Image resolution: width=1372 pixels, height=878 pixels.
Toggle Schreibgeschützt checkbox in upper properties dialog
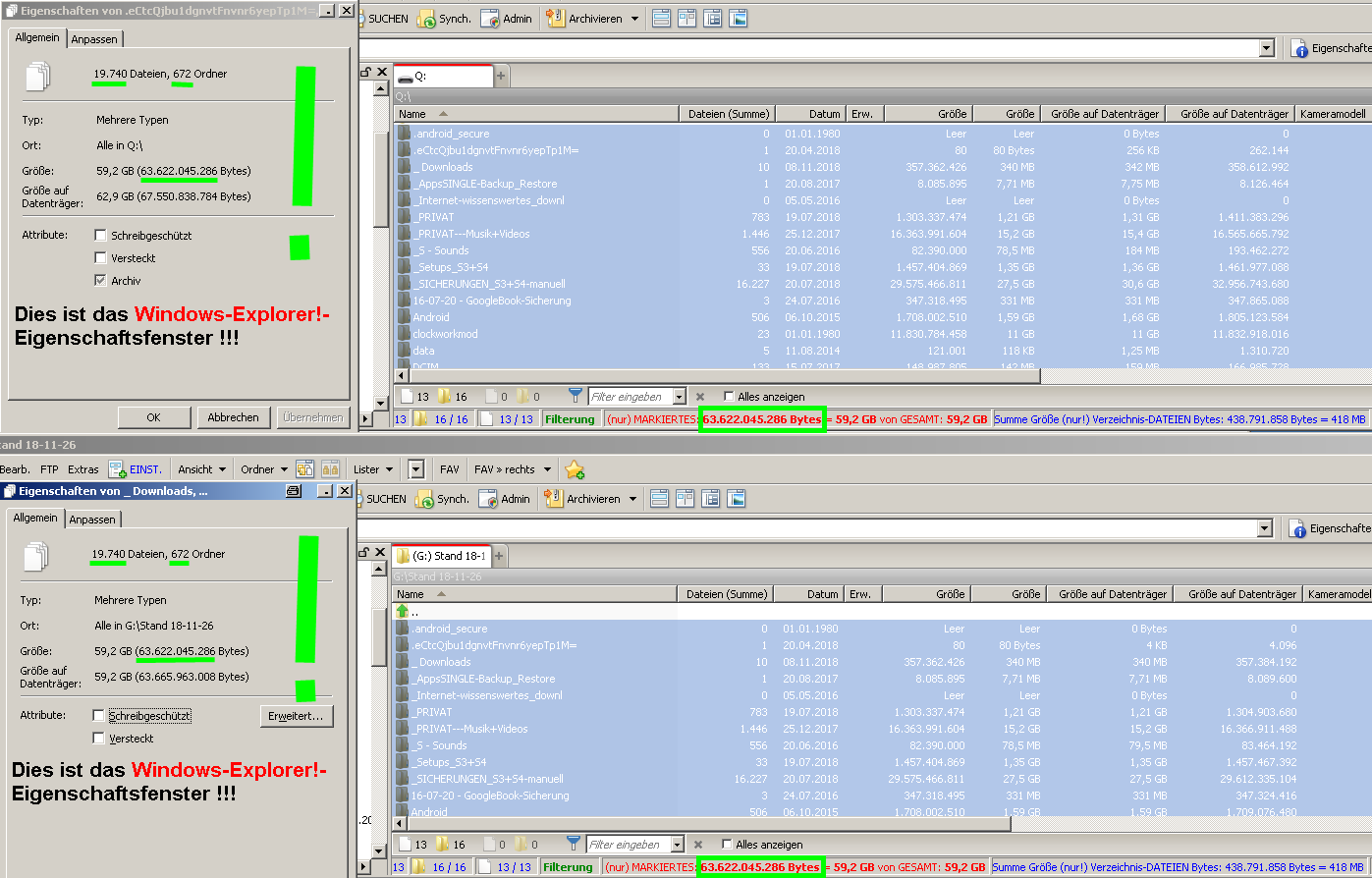pos(100,236)
